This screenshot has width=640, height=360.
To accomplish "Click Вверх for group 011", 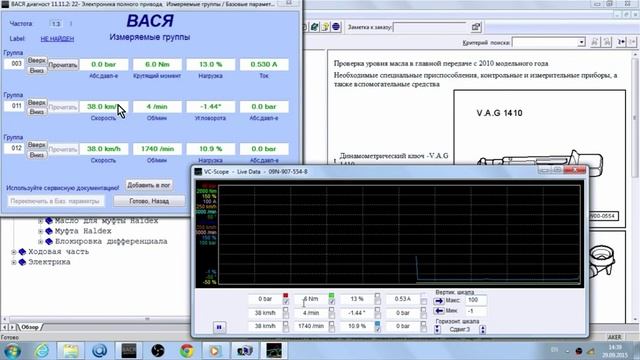I will click(37, 102).
